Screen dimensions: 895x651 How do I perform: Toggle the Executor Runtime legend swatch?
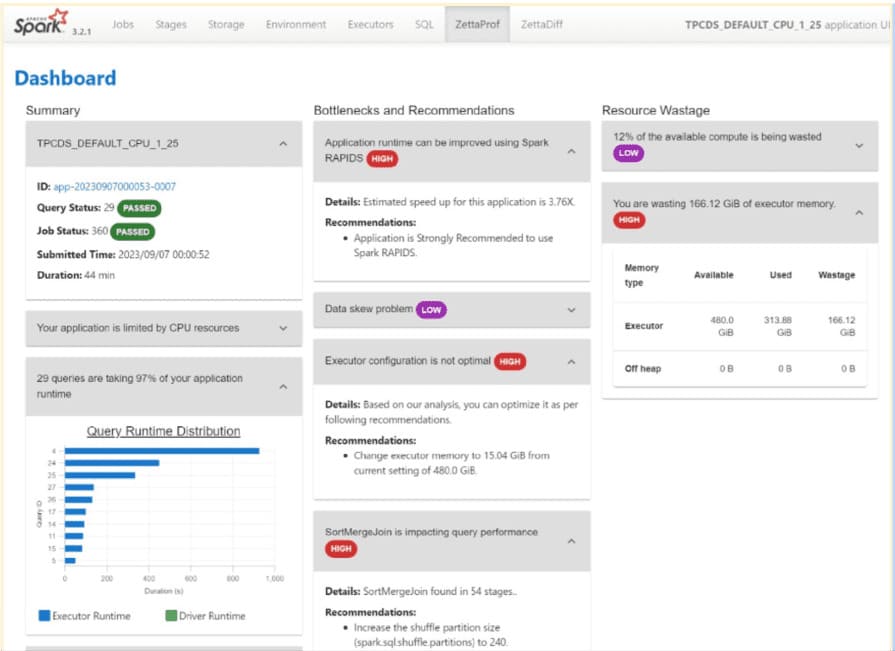pyautogui.click(x=44, y=616)
